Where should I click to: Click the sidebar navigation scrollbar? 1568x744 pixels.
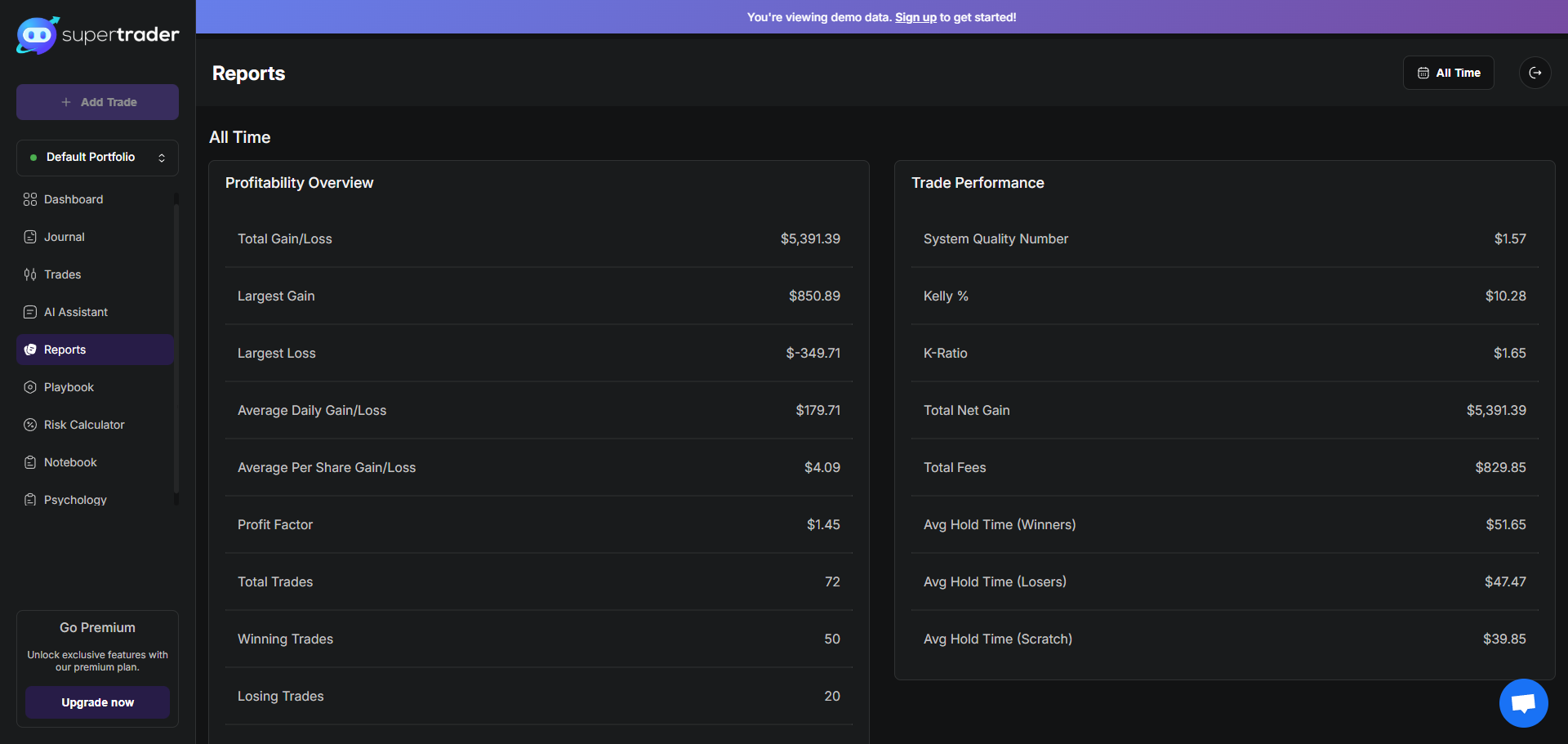176,350
